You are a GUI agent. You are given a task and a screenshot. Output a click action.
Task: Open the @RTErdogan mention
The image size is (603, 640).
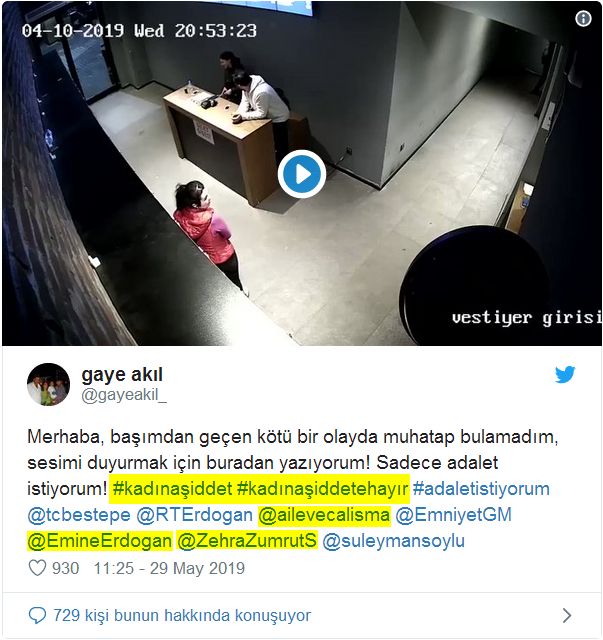(x=194, y=515)
